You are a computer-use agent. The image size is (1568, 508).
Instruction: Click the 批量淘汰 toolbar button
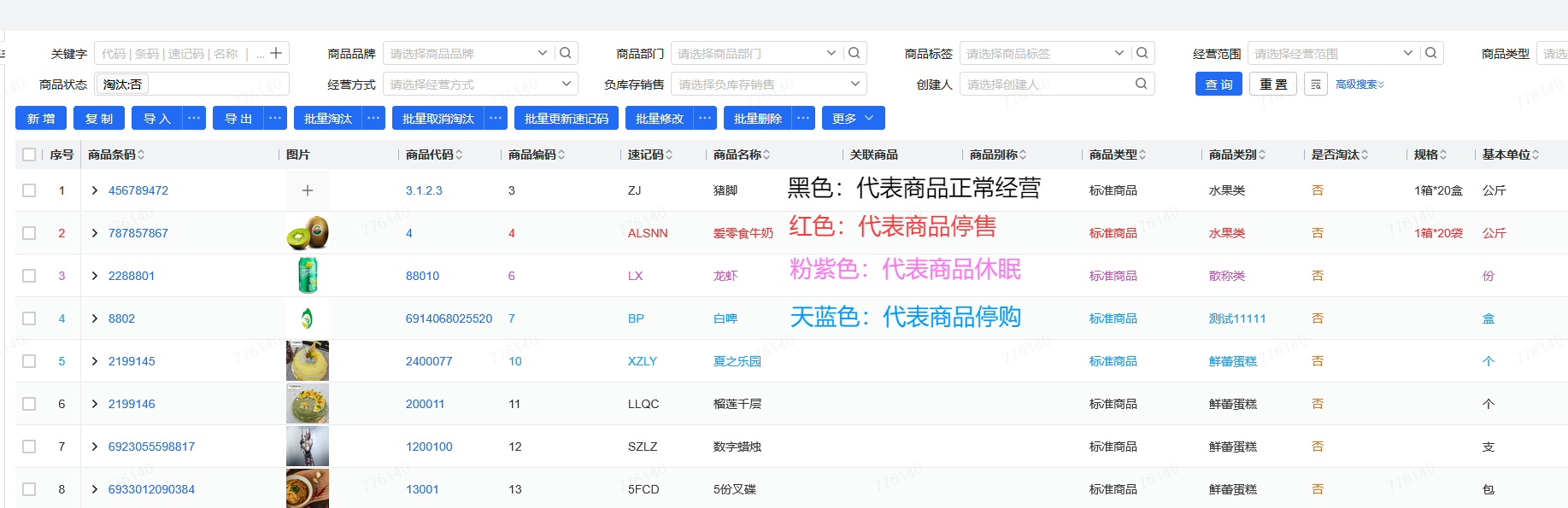tap(328, 118)
